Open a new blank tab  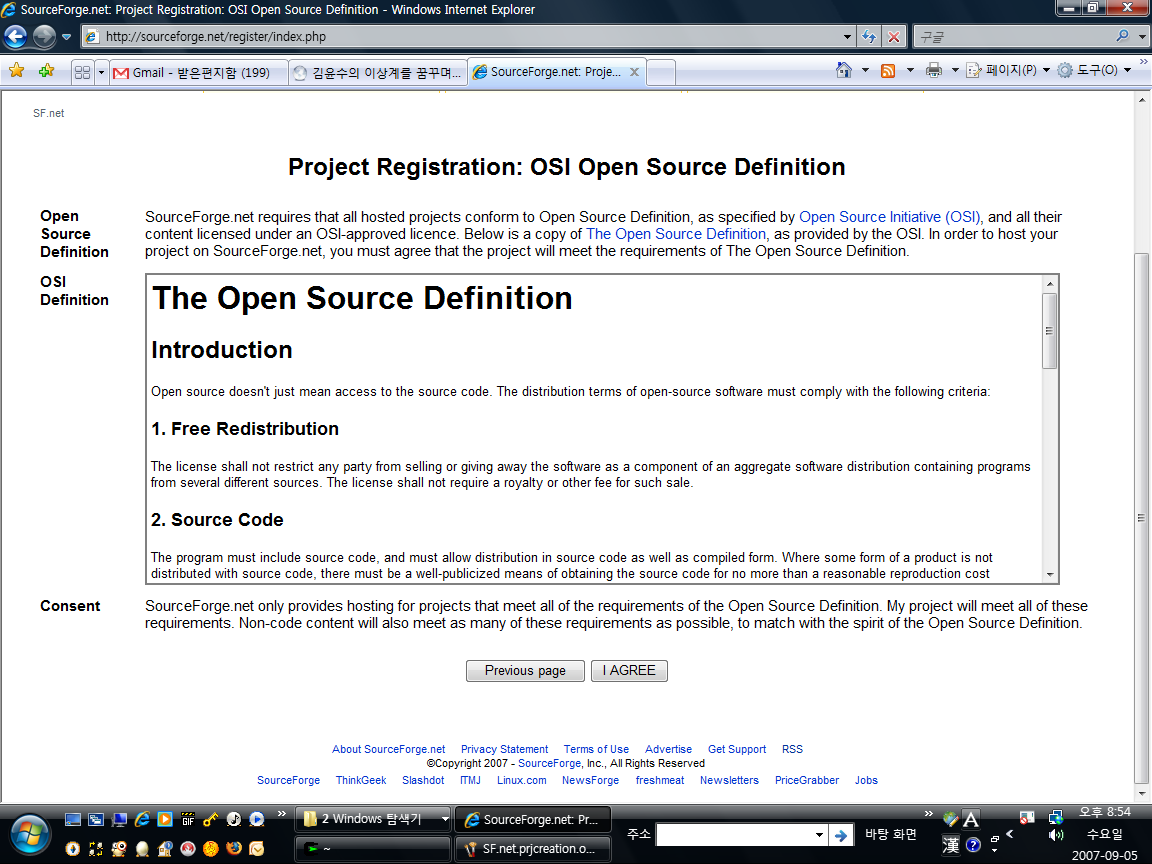coord(661,72)
